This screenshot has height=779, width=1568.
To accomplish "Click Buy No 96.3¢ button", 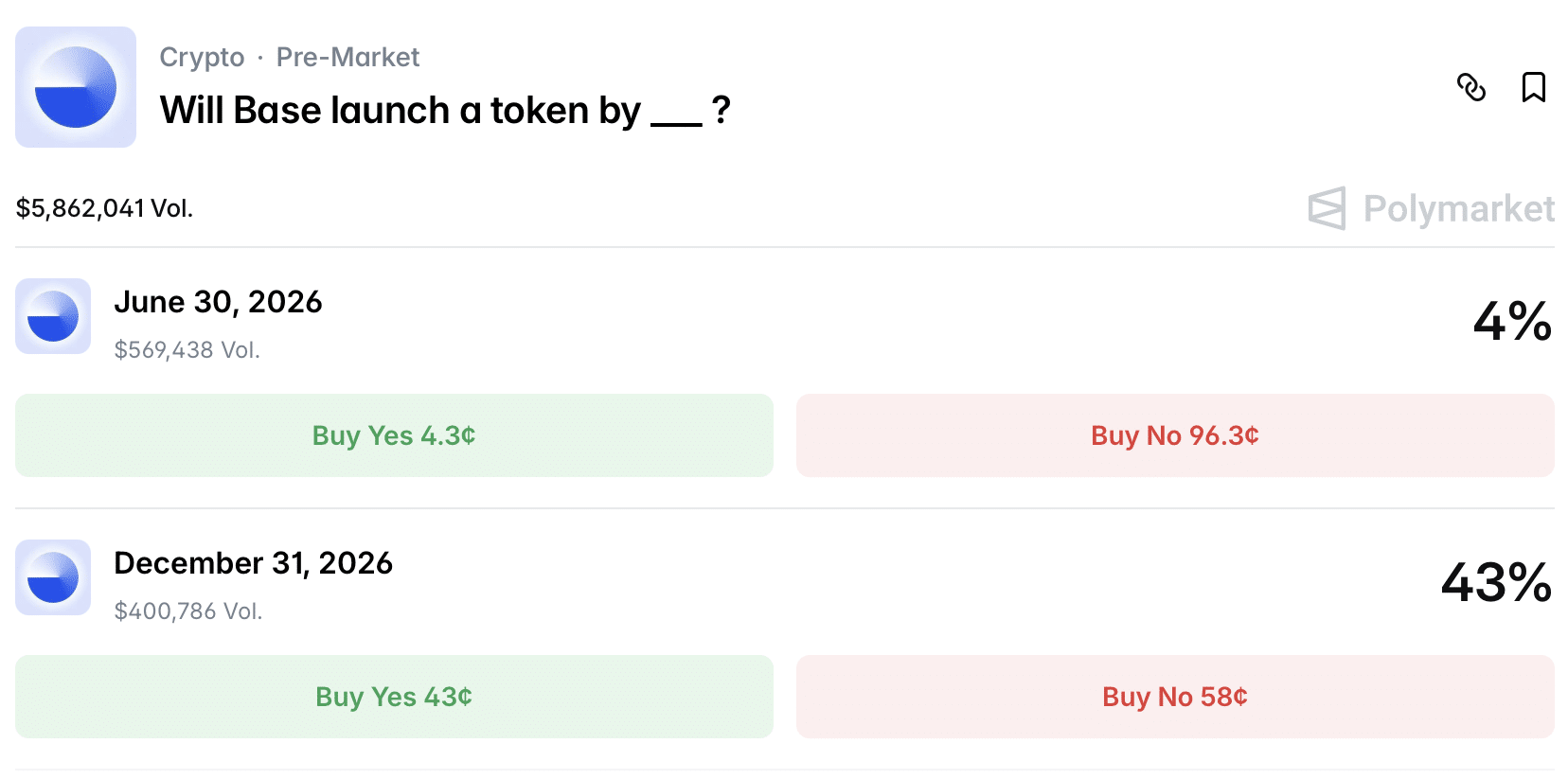I will tap(1174, 435).
